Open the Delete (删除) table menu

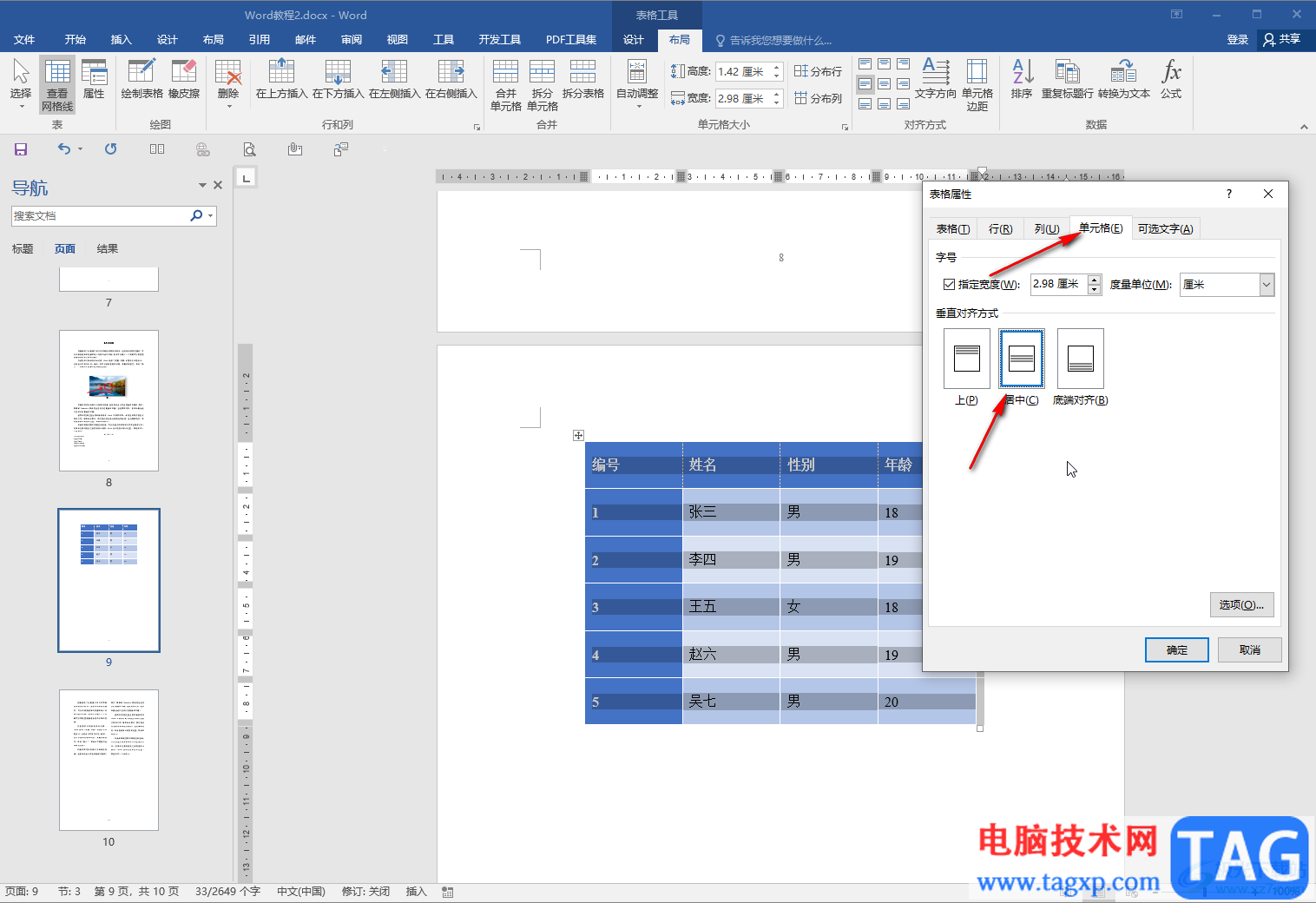(228, 83)
